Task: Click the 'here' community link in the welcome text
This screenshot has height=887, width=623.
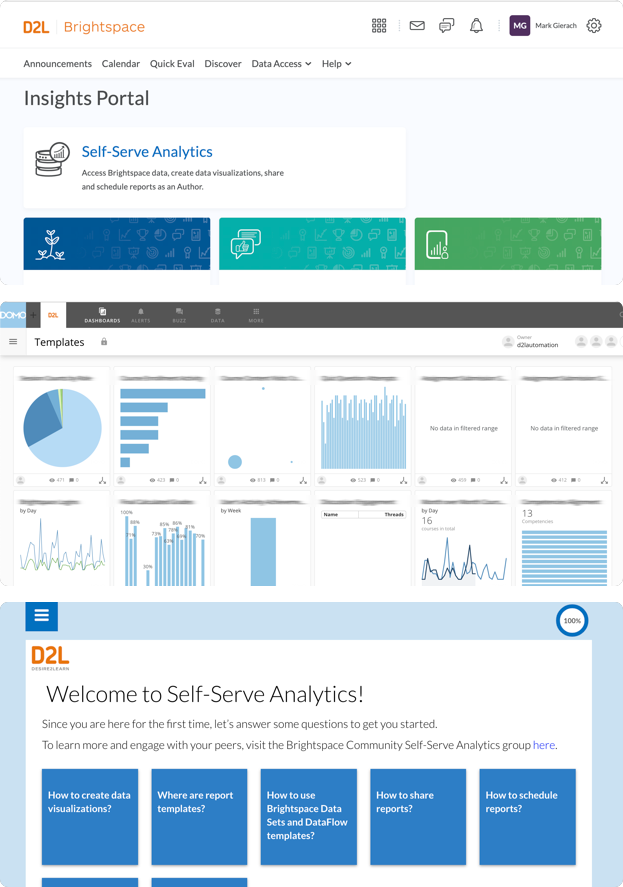Action: click(x=545, y=744)
